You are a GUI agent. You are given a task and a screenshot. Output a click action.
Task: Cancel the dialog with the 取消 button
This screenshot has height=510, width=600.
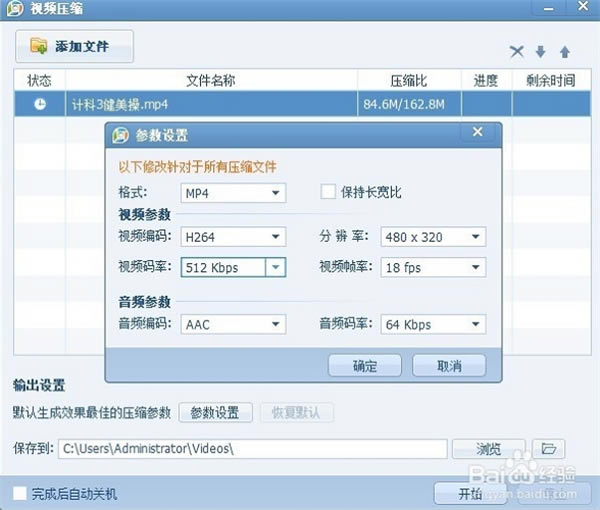[449, 366]
